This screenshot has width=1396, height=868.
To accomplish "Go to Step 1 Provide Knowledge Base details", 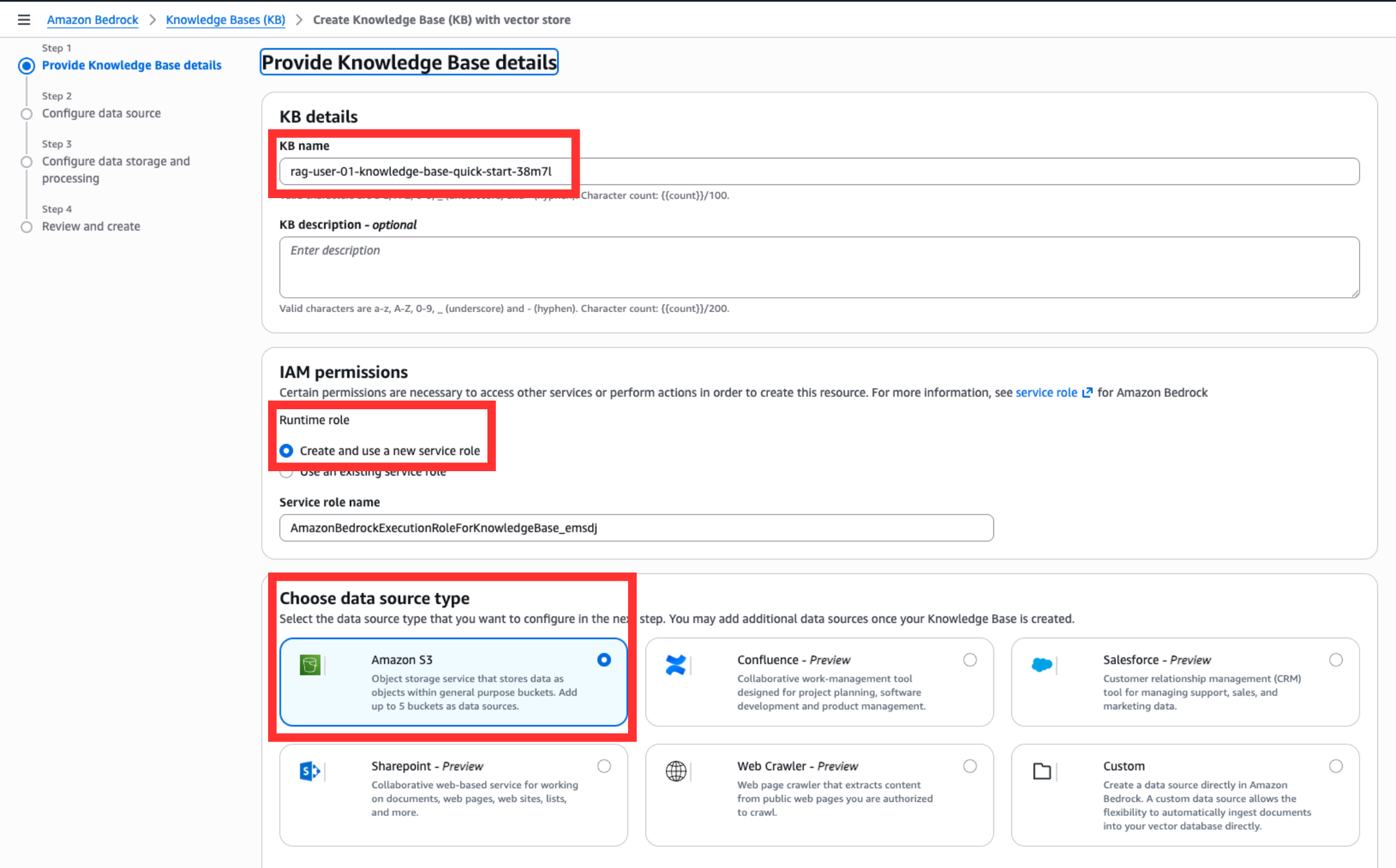I will coord(131,65).
